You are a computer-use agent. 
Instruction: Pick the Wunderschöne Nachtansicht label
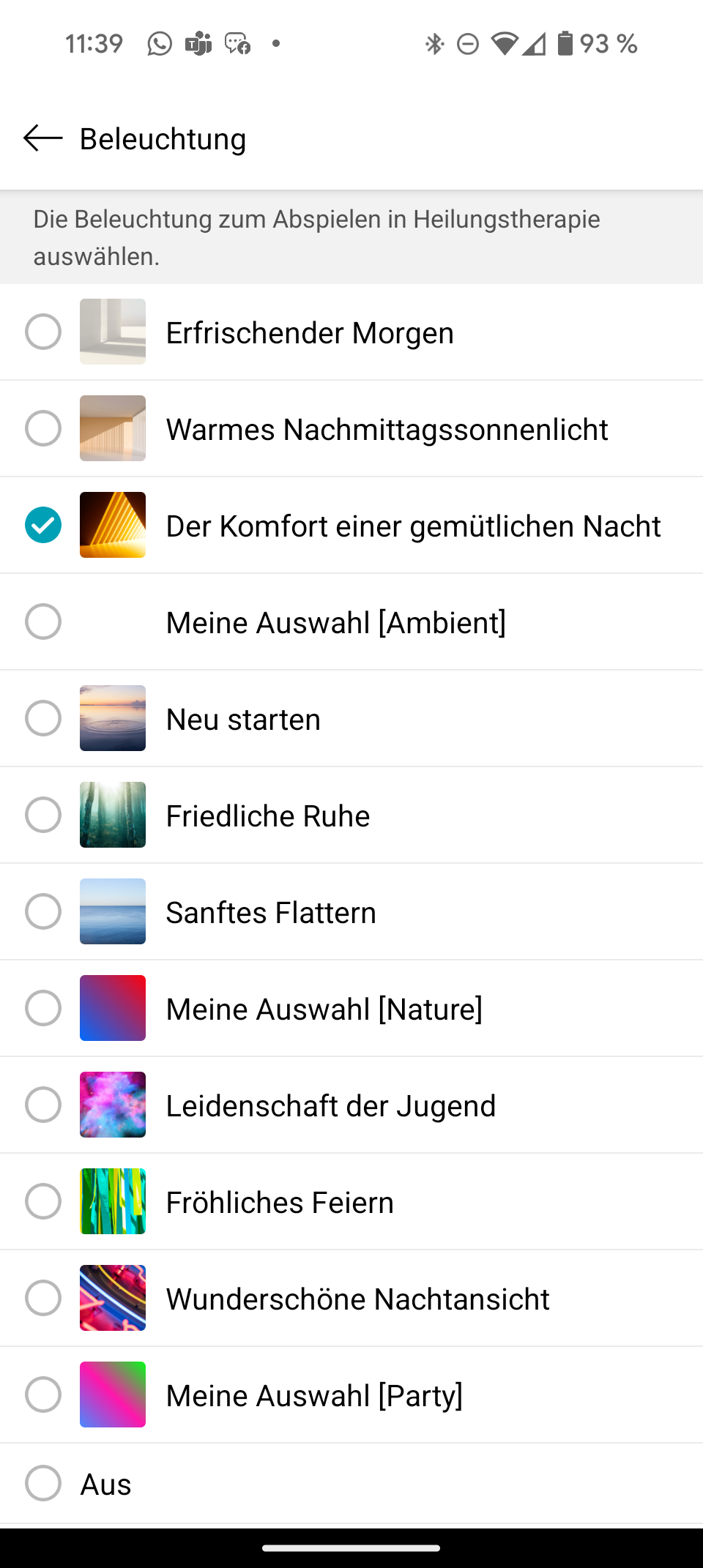coord(357,1299)
